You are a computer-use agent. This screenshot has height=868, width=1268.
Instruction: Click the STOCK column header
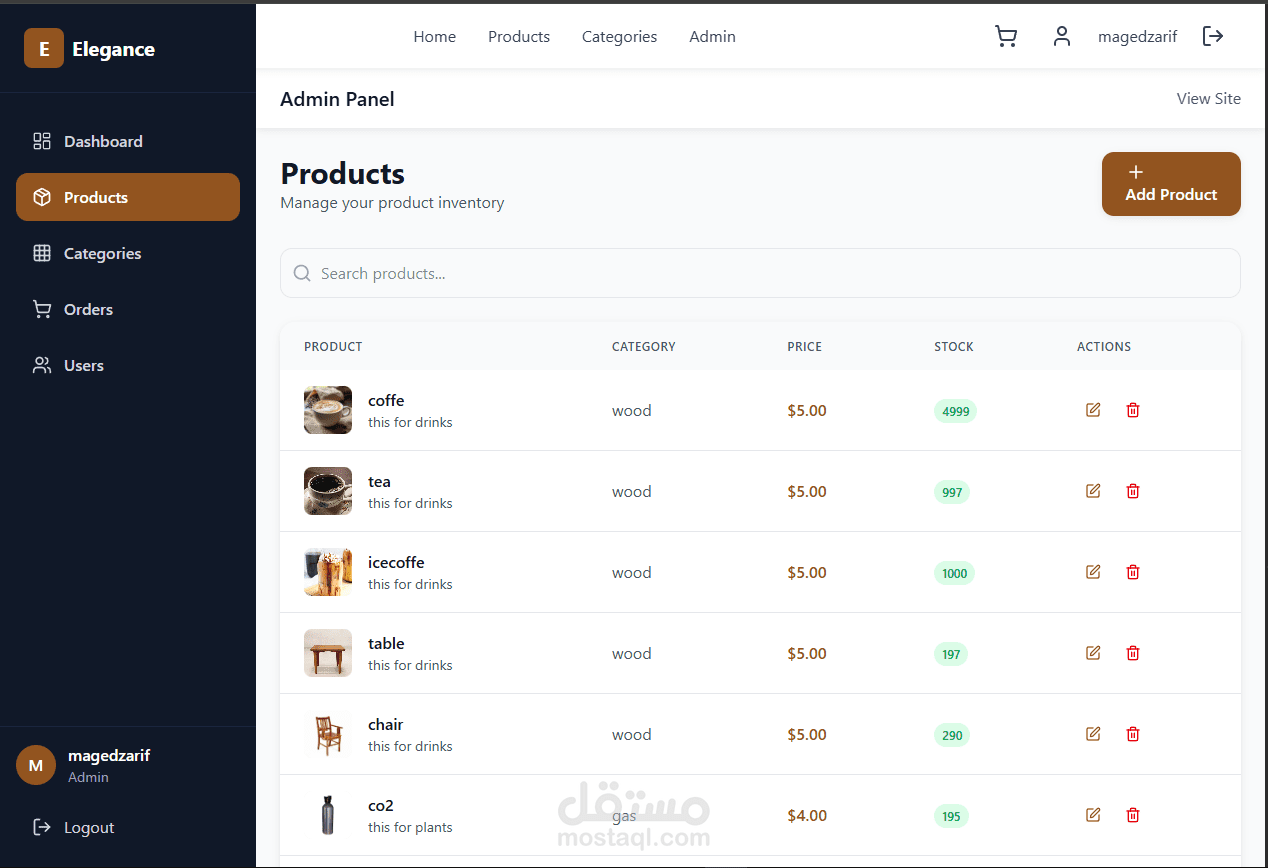tap(954, 347)
